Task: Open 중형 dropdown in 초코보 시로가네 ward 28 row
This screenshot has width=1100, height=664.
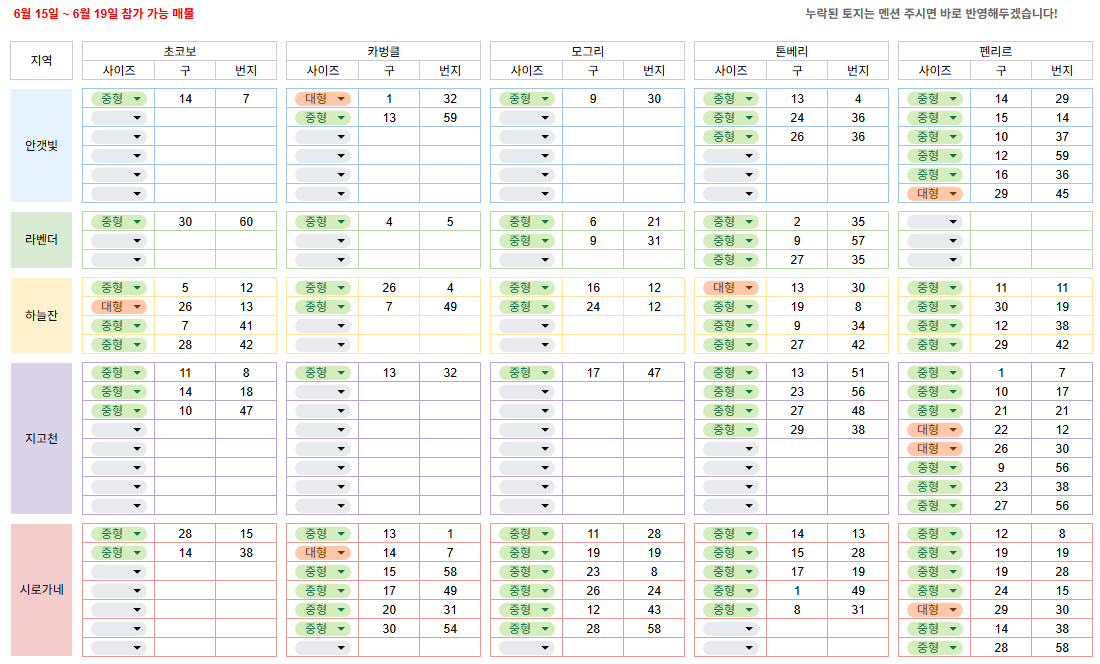Action: 119,534
